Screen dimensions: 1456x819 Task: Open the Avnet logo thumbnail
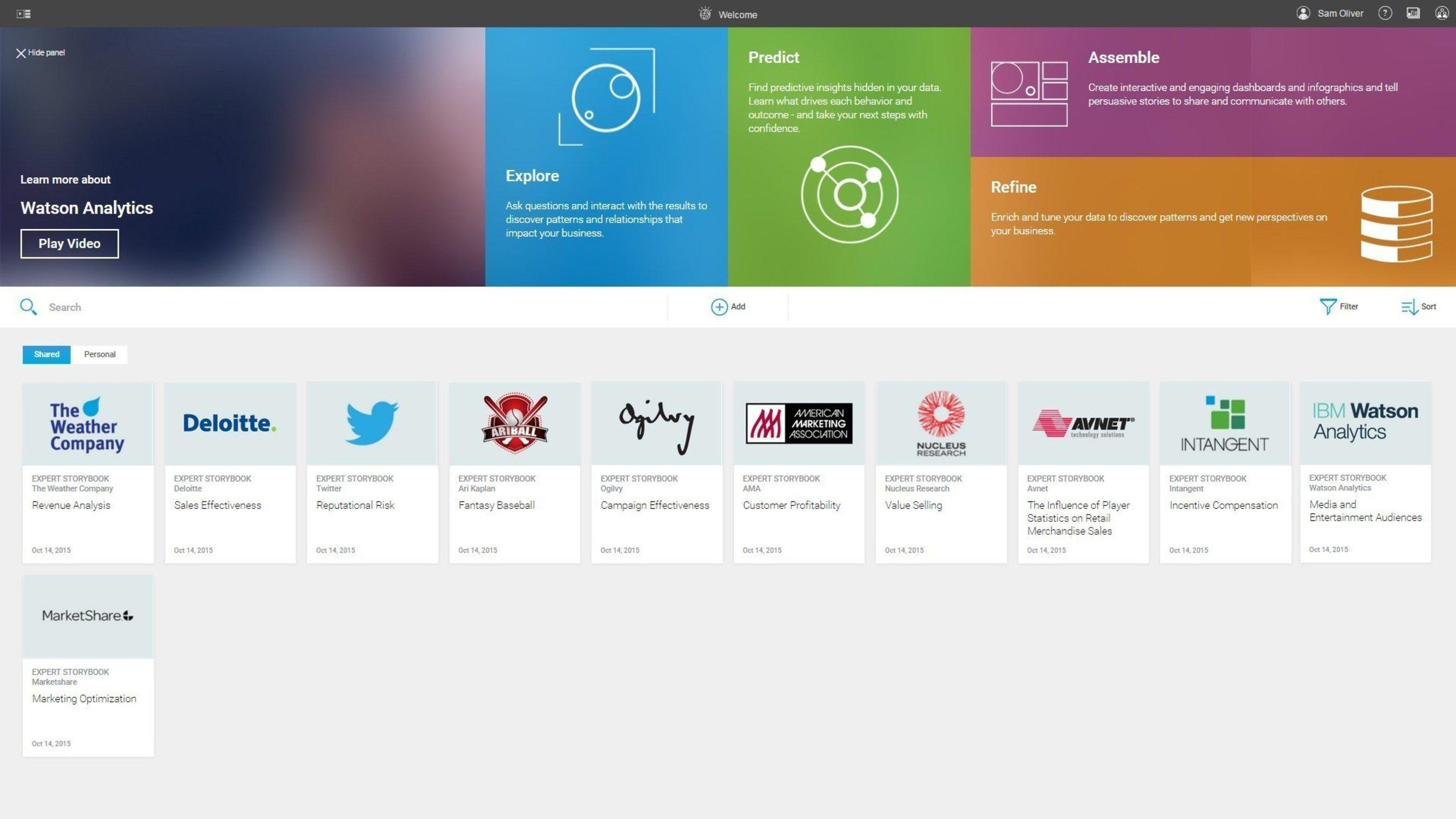click(1083, 424)
